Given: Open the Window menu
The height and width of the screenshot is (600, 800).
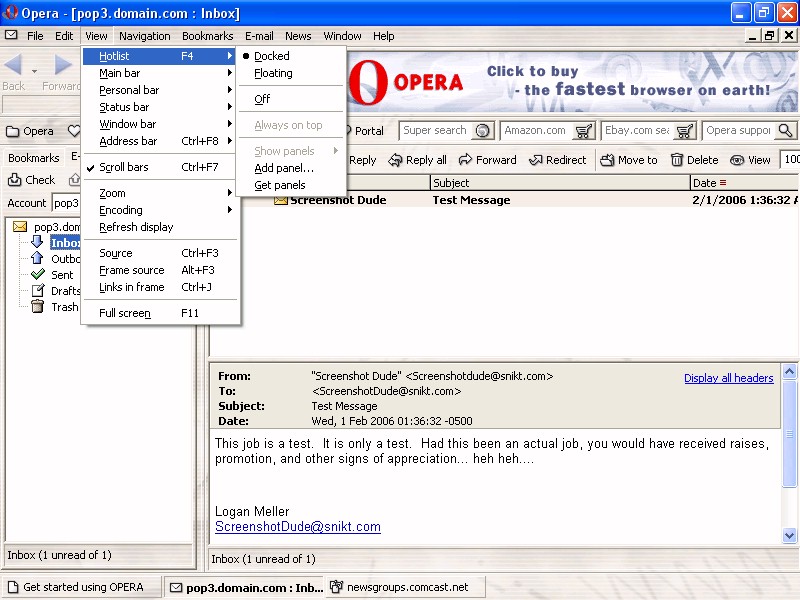Looking at the screenshot, I should [342, 36].
